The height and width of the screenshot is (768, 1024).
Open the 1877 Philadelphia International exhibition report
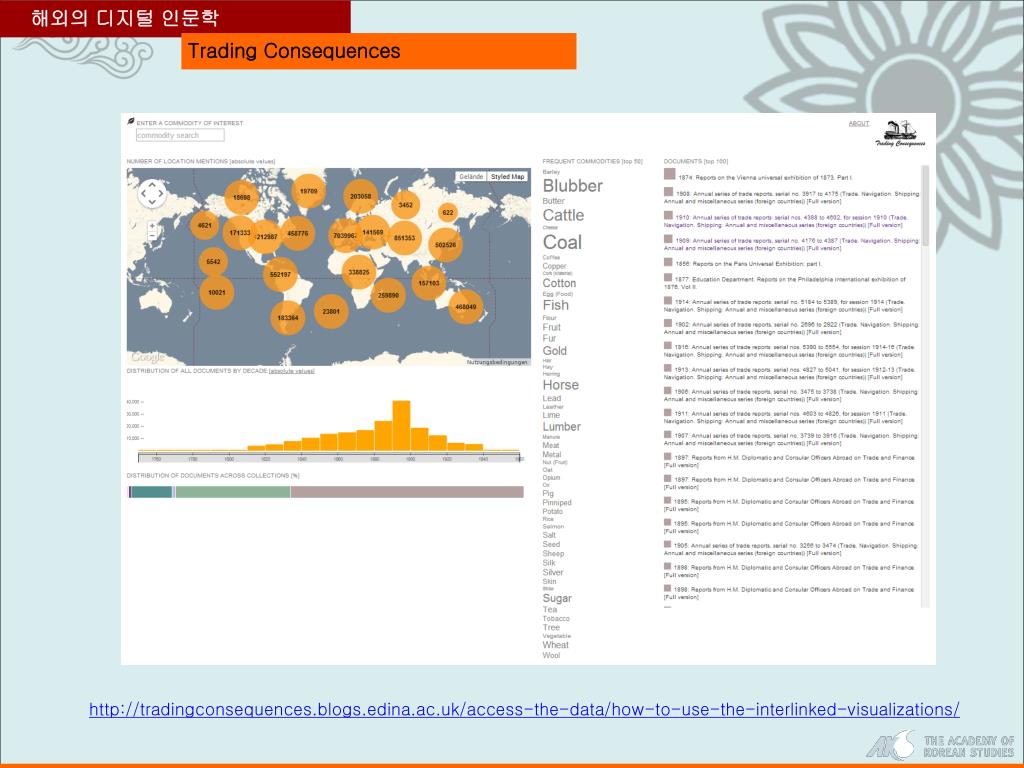(x=784, y=283)
